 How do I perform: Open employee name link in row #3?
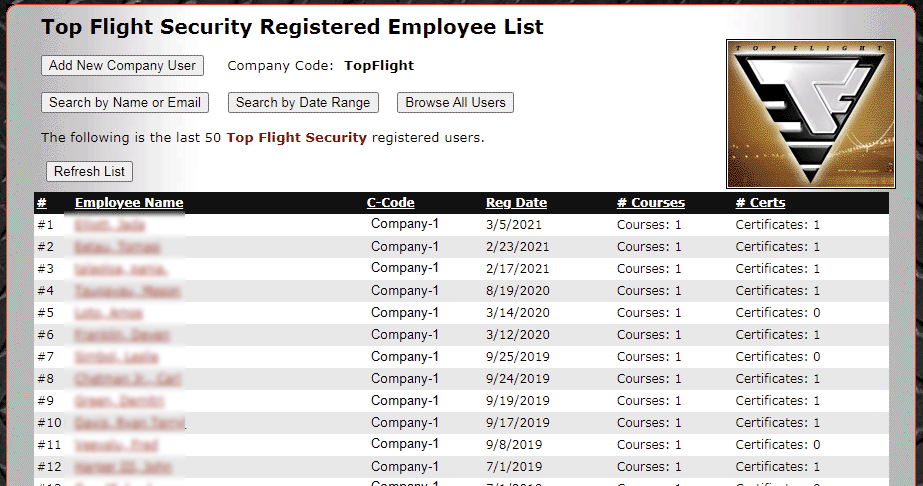pos(120,269)
